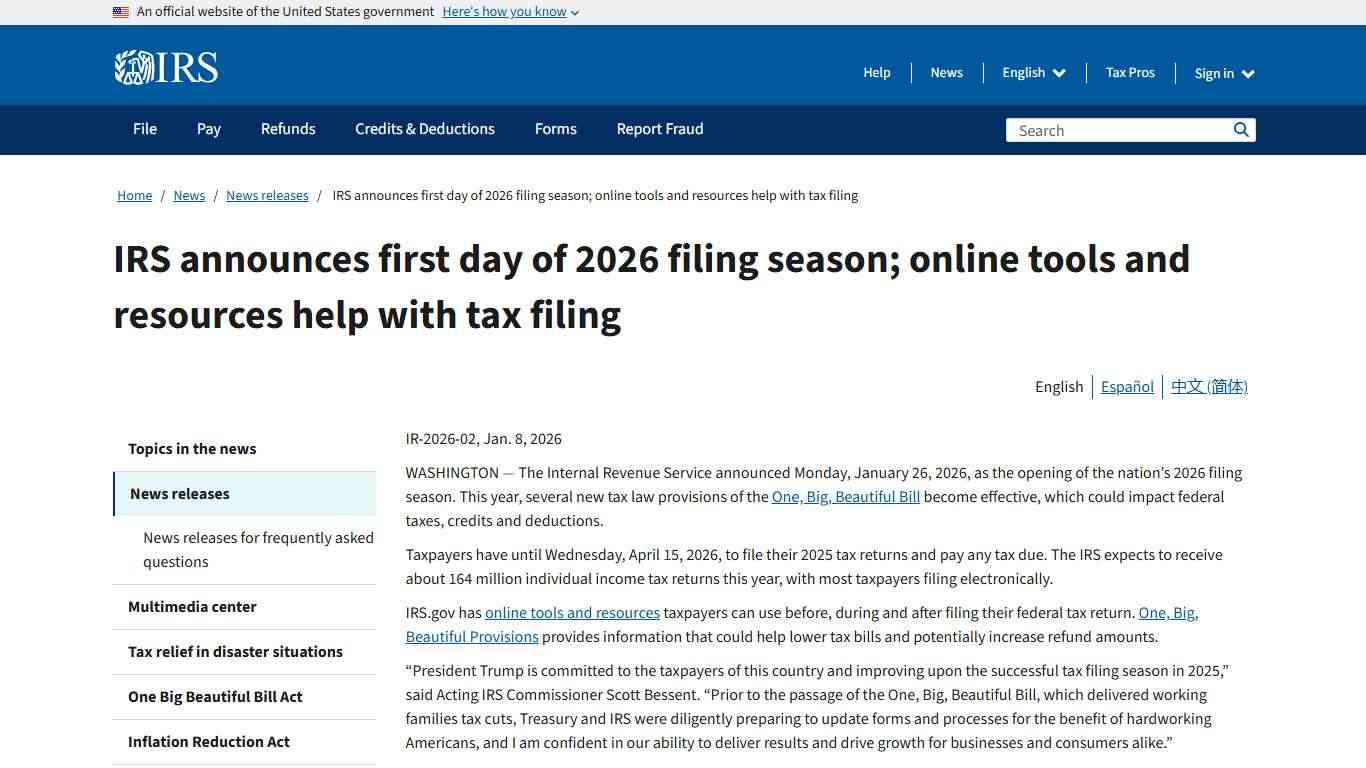Screen dimensions: 1366x768
Task: Visit the Tax Pros page
Action: tap(1130, 72)
